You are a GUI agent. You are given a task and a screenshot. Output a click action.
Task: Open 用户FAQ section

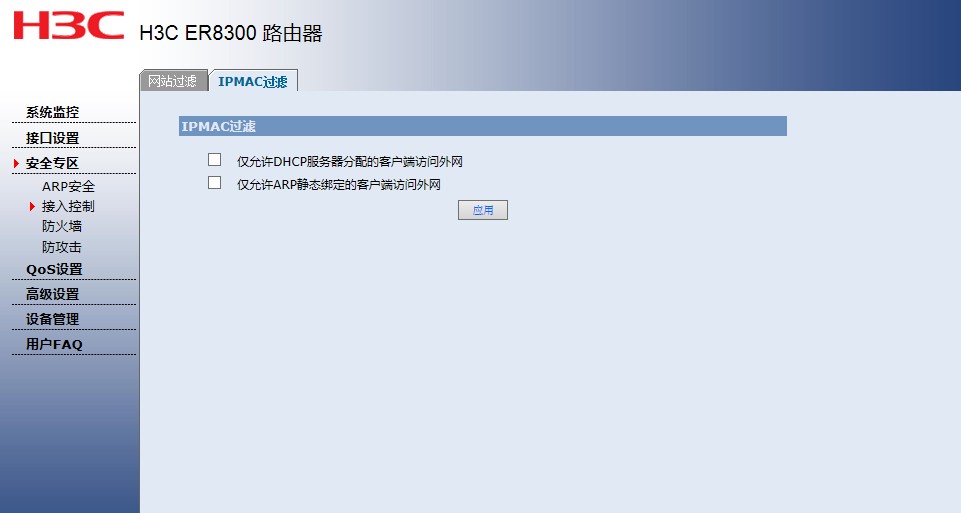tap(54, 344)
